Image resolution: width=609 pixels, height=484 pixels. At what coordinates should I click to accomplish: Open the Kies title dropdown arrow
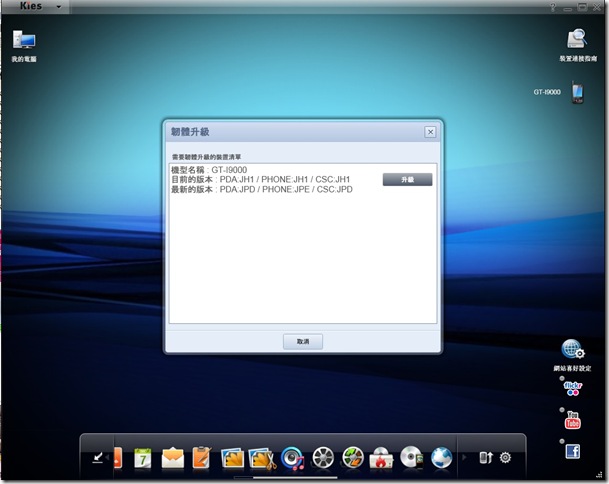(59, 7)
